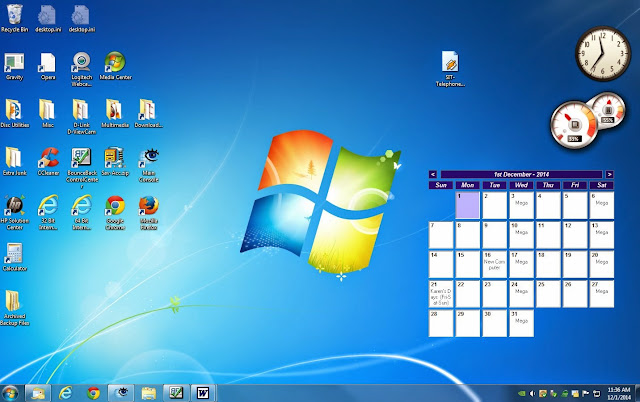Viewport: 640px width, 402px height.
Task: Open the Recycle Bin desktop icon
Action: tap(14, 18)
